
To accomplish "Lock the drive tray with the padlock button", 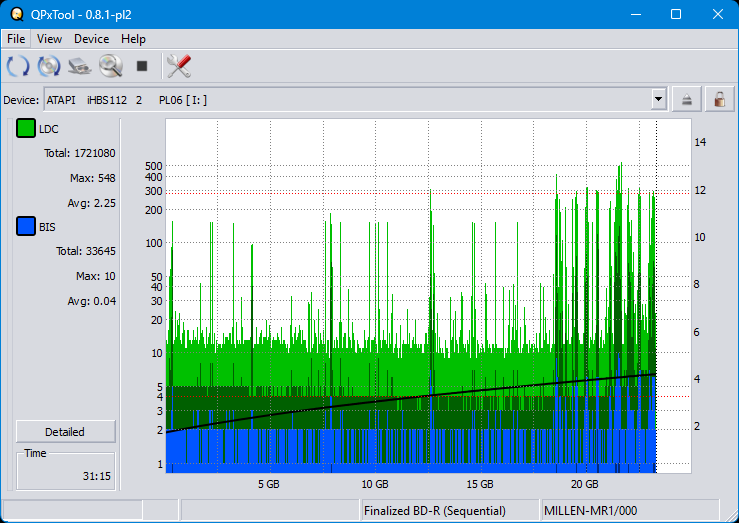I will pos(719,99).
